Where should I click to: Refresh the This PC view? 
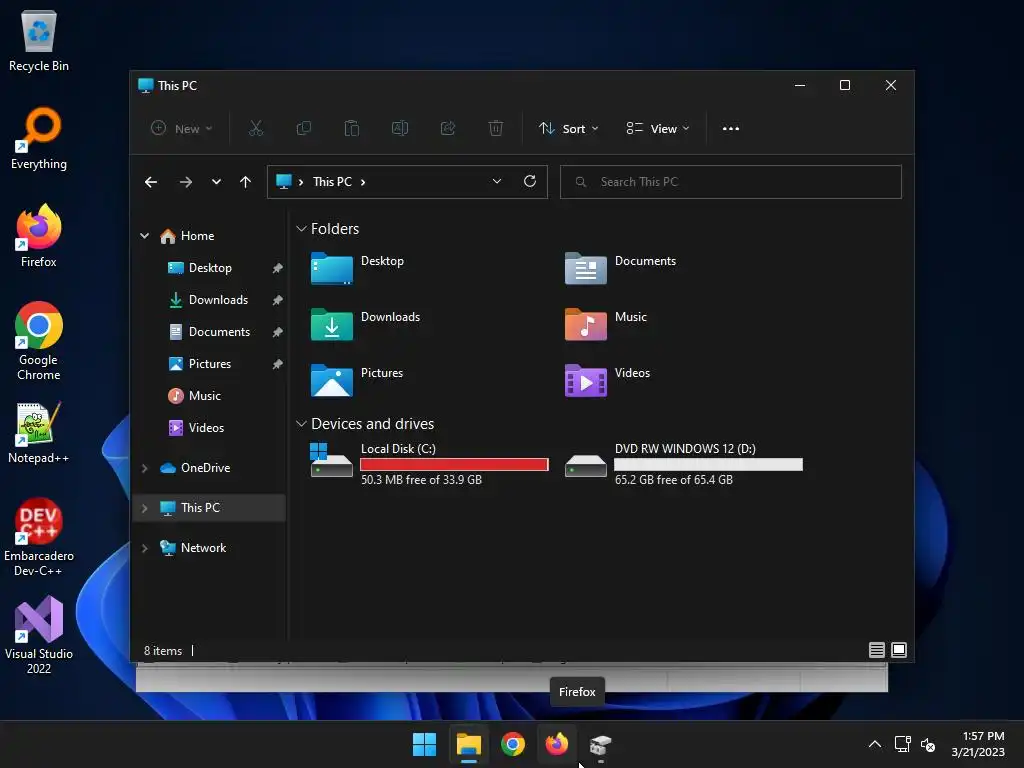[530, 182]
